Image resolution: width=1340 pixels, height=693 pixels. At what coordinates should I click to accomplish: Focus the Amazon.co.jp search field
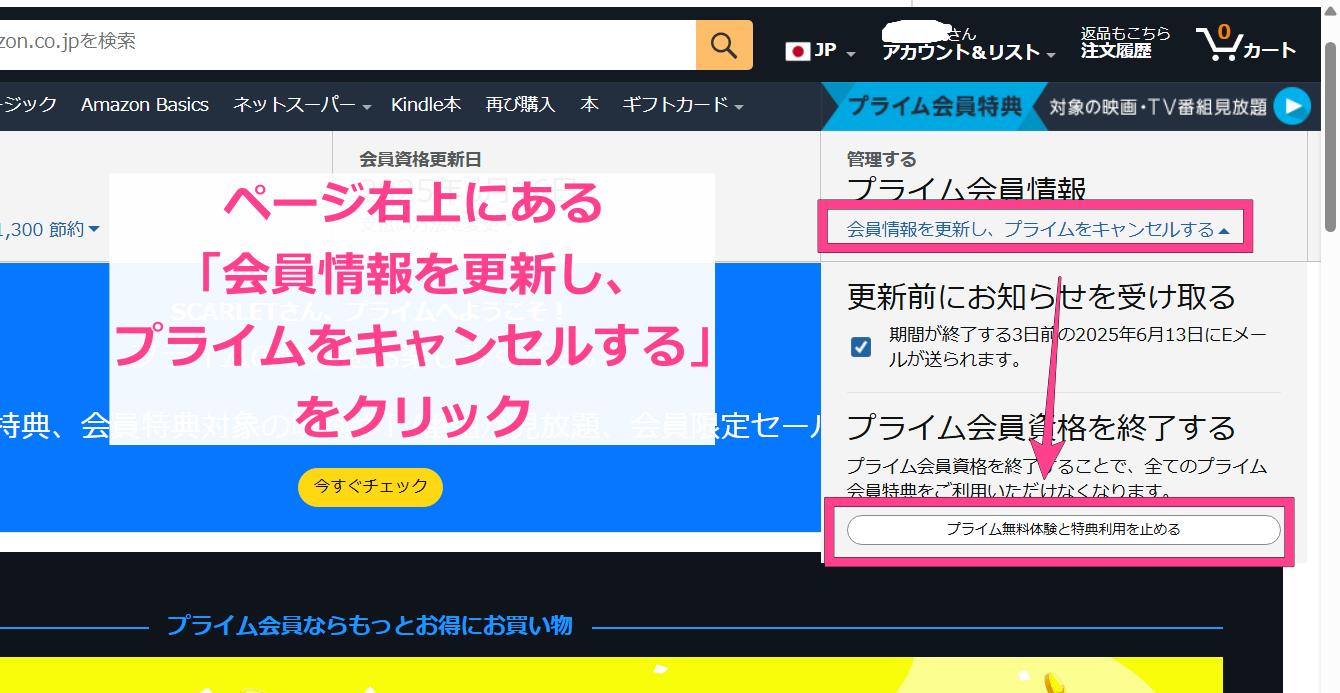[x=348, y=45]
